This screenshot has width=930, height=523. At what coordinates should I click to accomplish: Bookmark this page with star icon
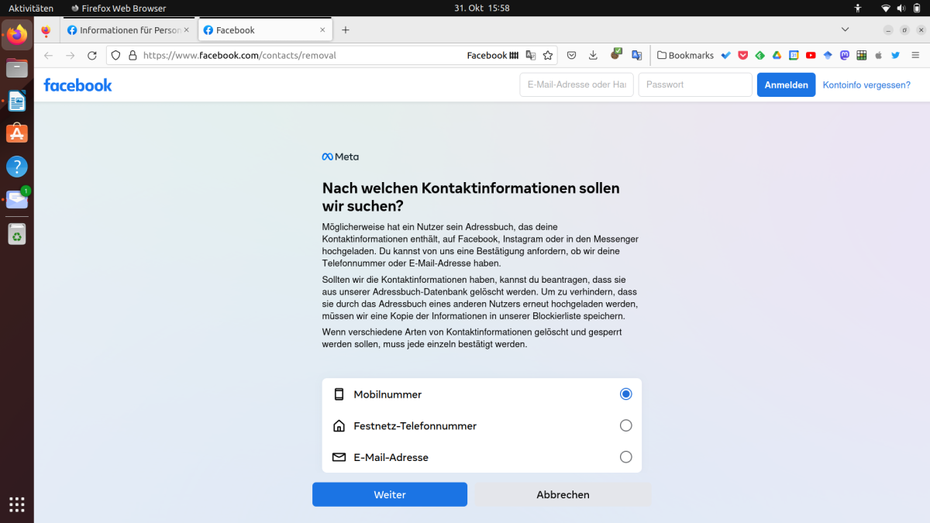548,55
